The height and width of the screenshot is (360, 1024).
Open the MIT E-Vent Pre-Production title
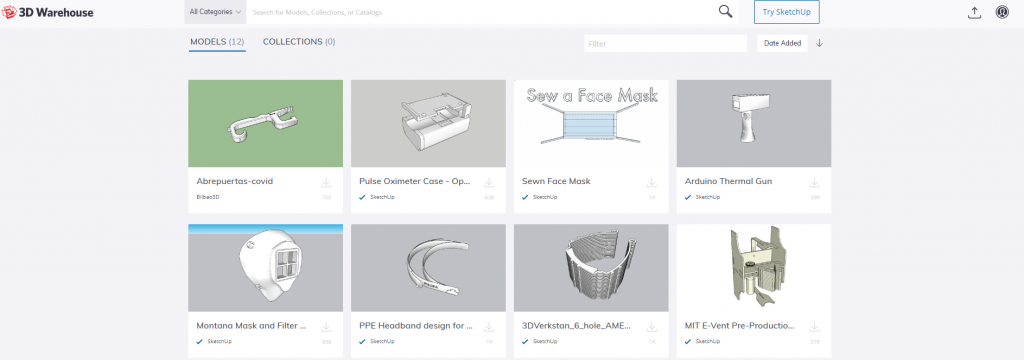[x=739, y=325]
